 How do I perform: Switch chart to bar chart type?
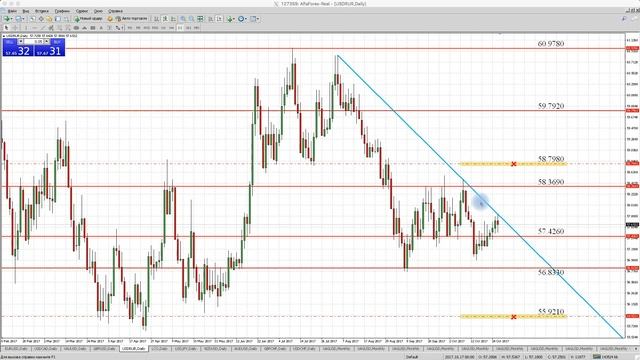point(156,19)
